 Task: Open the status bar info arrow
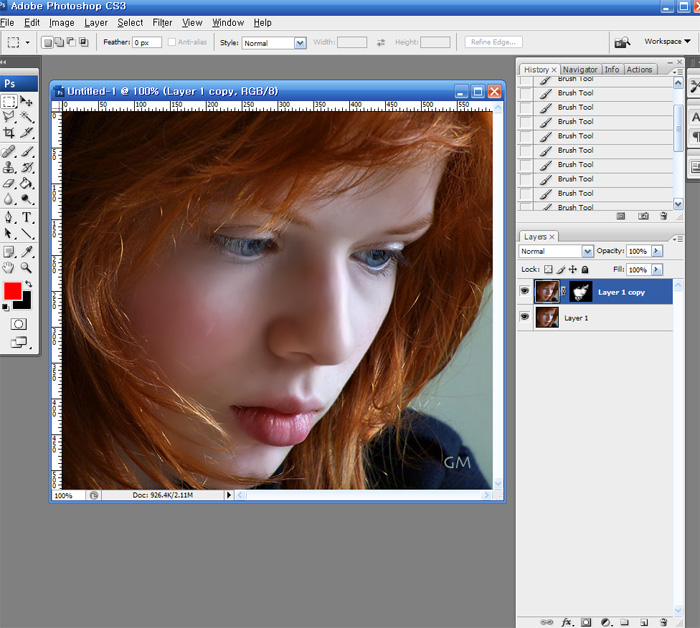[229, 495]
